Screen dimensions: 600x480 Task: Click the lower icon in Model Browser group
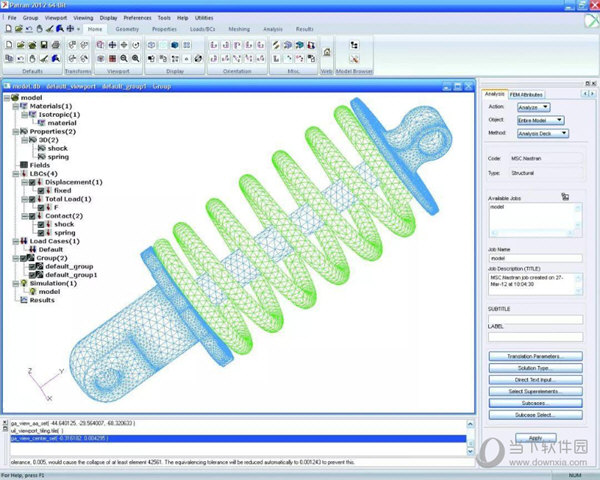tap(354, 59)
